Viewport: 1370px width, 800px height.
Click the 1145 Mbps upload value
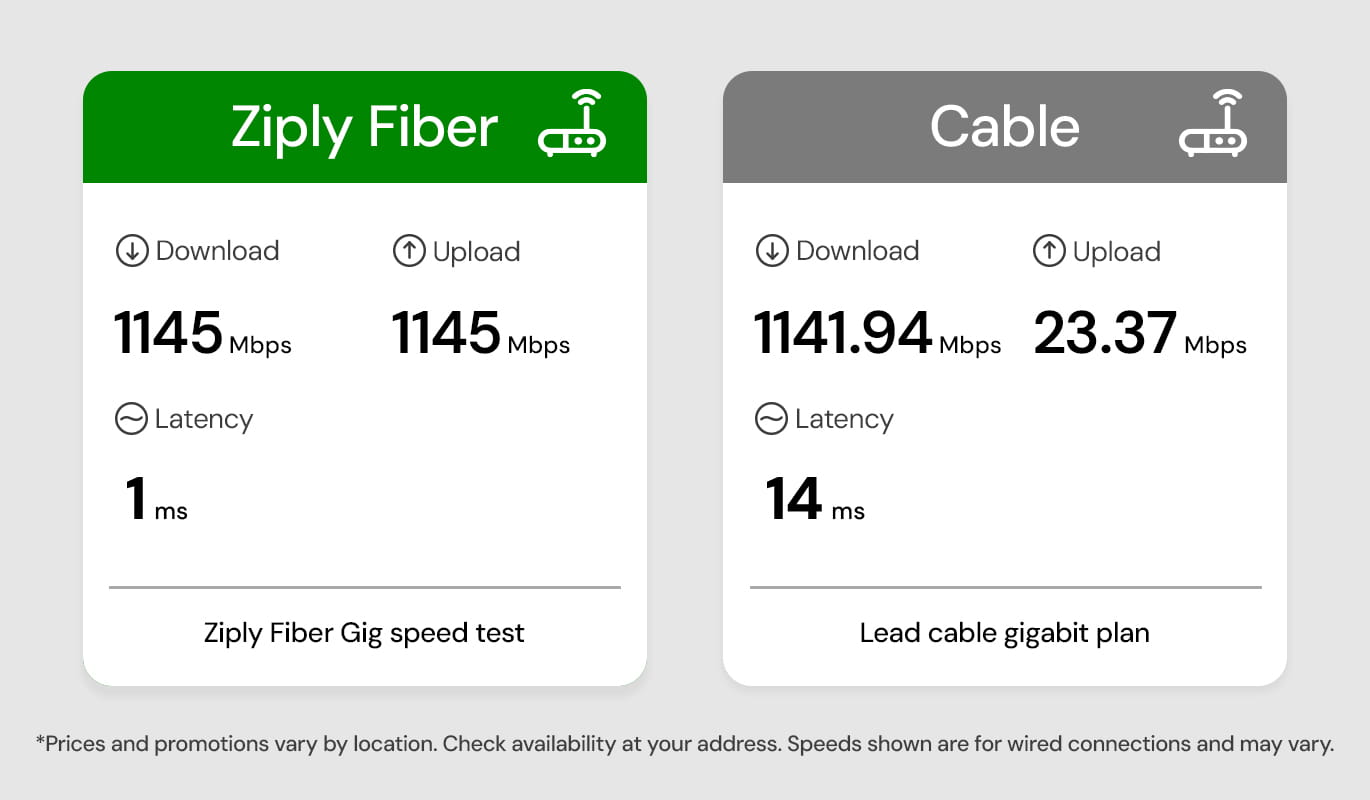click(x=481, y=333)
